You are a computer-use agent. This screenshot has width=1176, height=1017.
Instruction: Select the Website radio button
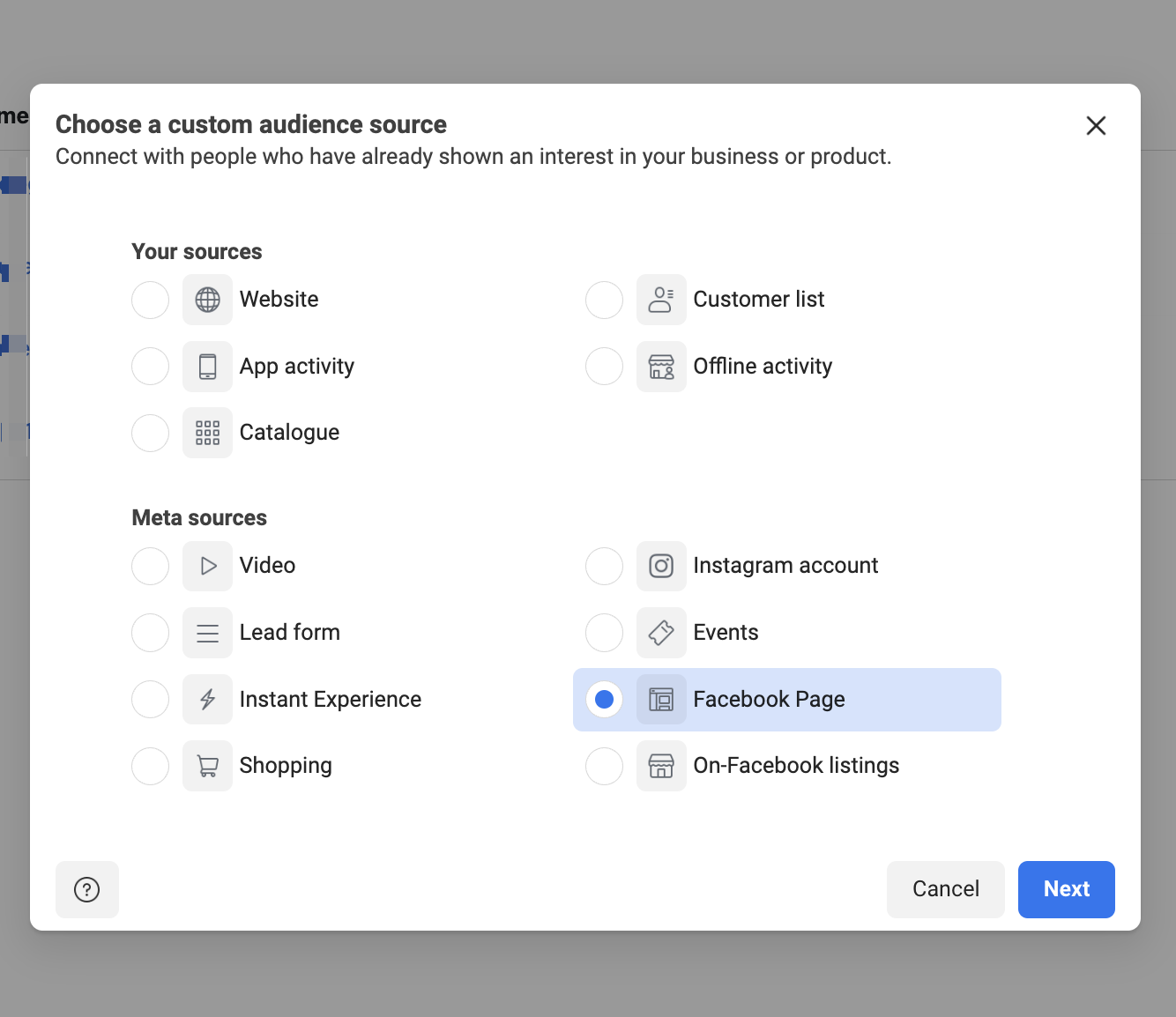click(151, 300)
